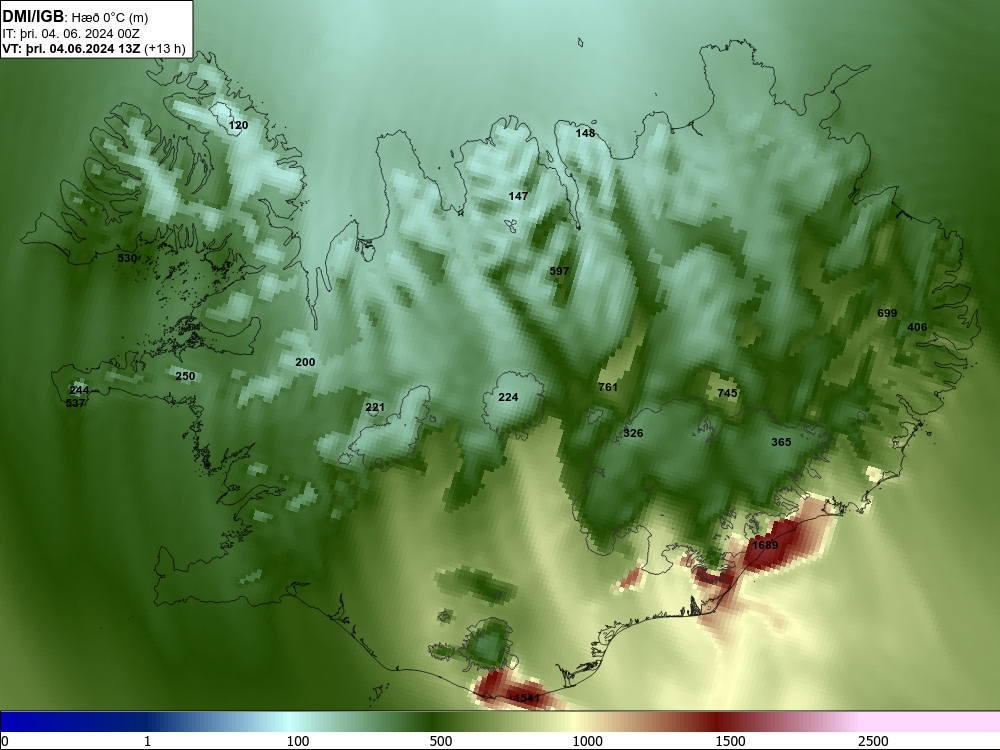Click the 244 value on the peninsula tip
Image resolution: width=1000 pixels, height=750 pixels.
click(79, 390)
